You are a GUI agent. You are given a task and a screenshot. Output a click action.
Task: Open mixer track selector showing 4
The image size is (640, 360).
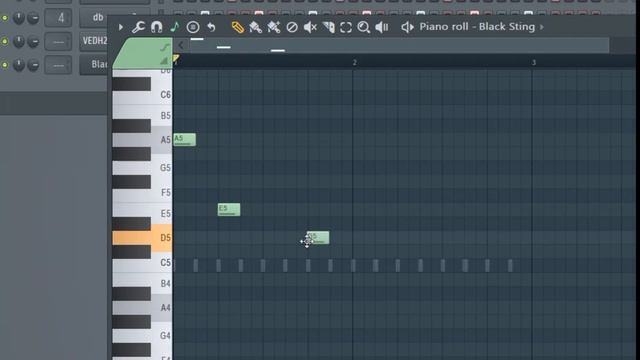pyautogui.click(x=58, y=18)
